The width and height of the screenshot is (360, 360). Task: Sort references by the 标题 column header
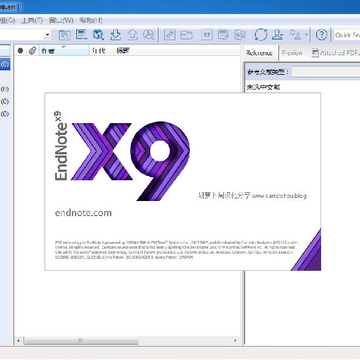177,51
